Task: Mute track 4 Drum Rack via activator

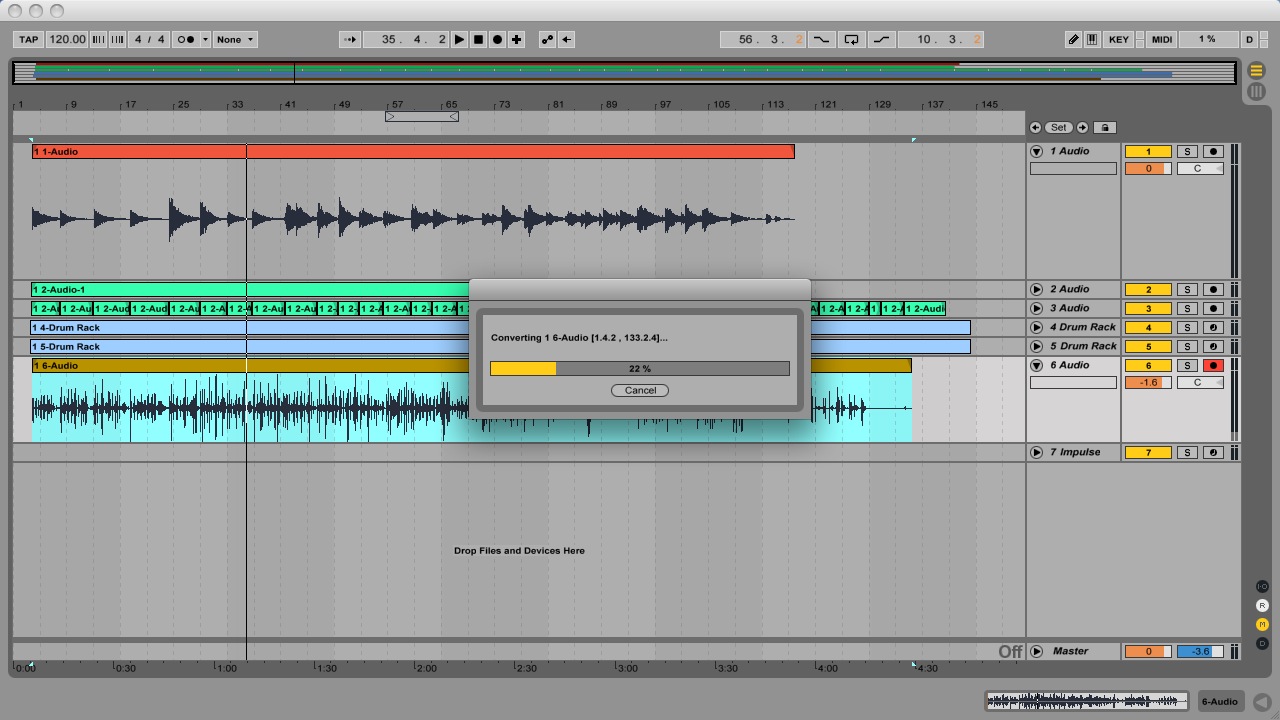Action: click(x=1148, y=328)
